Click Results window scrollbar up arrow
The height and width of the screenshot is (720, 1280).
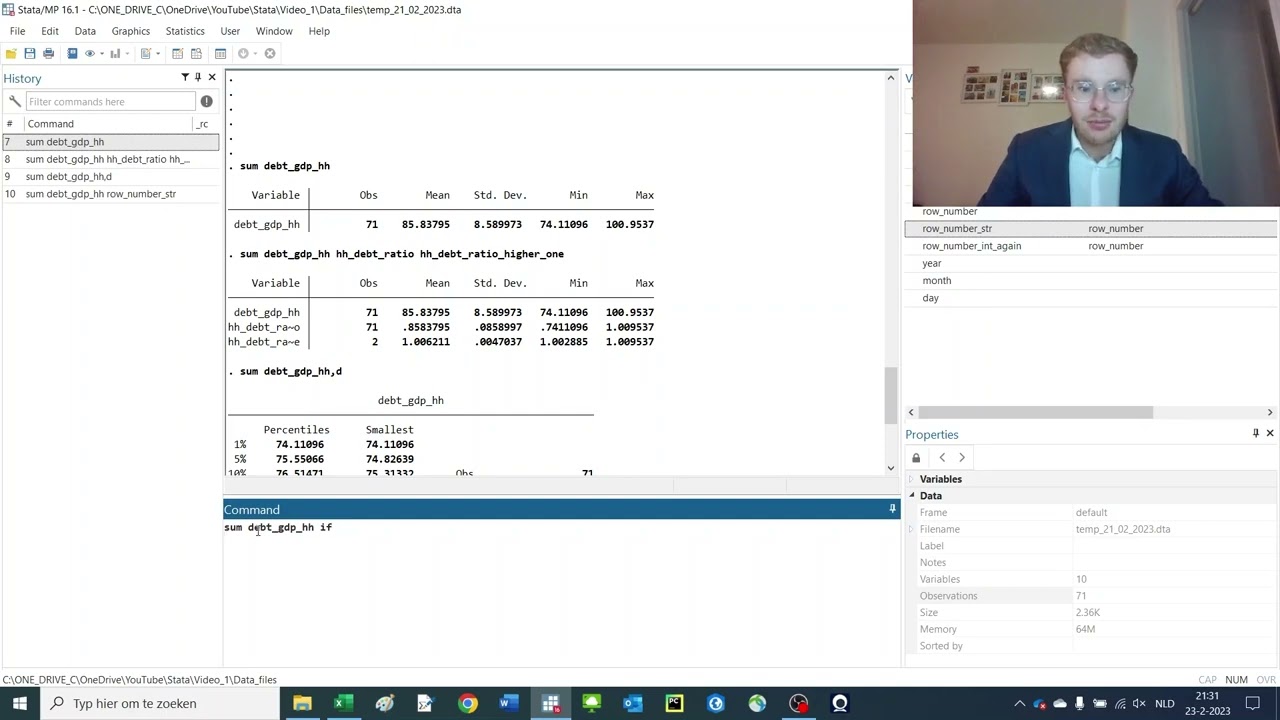(x=890, y=78)
